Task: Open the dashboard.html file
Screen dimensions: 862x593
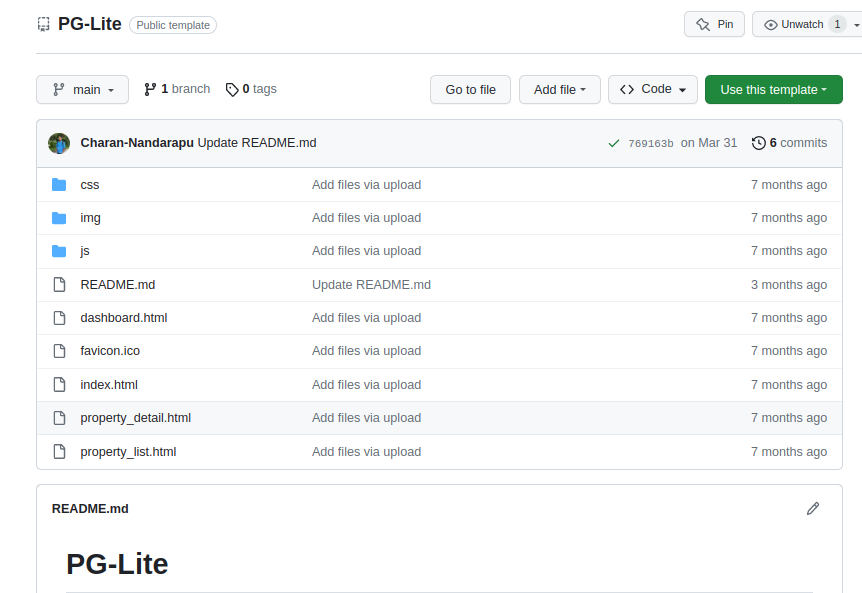Action: 124,318
